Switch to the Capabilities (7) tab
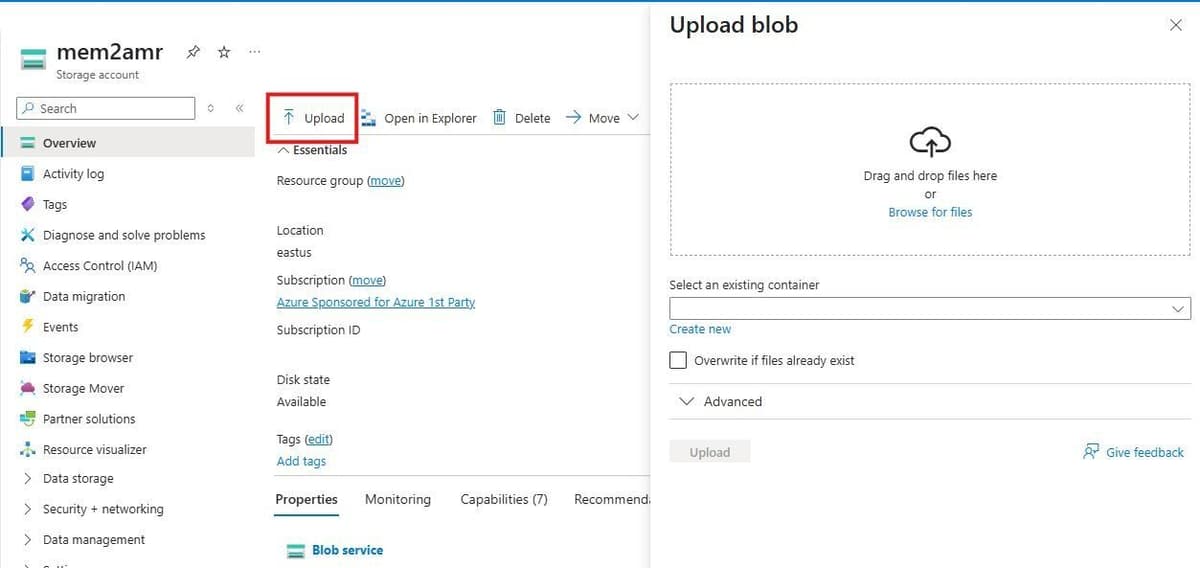The height and width of the screenshot is (568, 1200). (x=503, y=499)
